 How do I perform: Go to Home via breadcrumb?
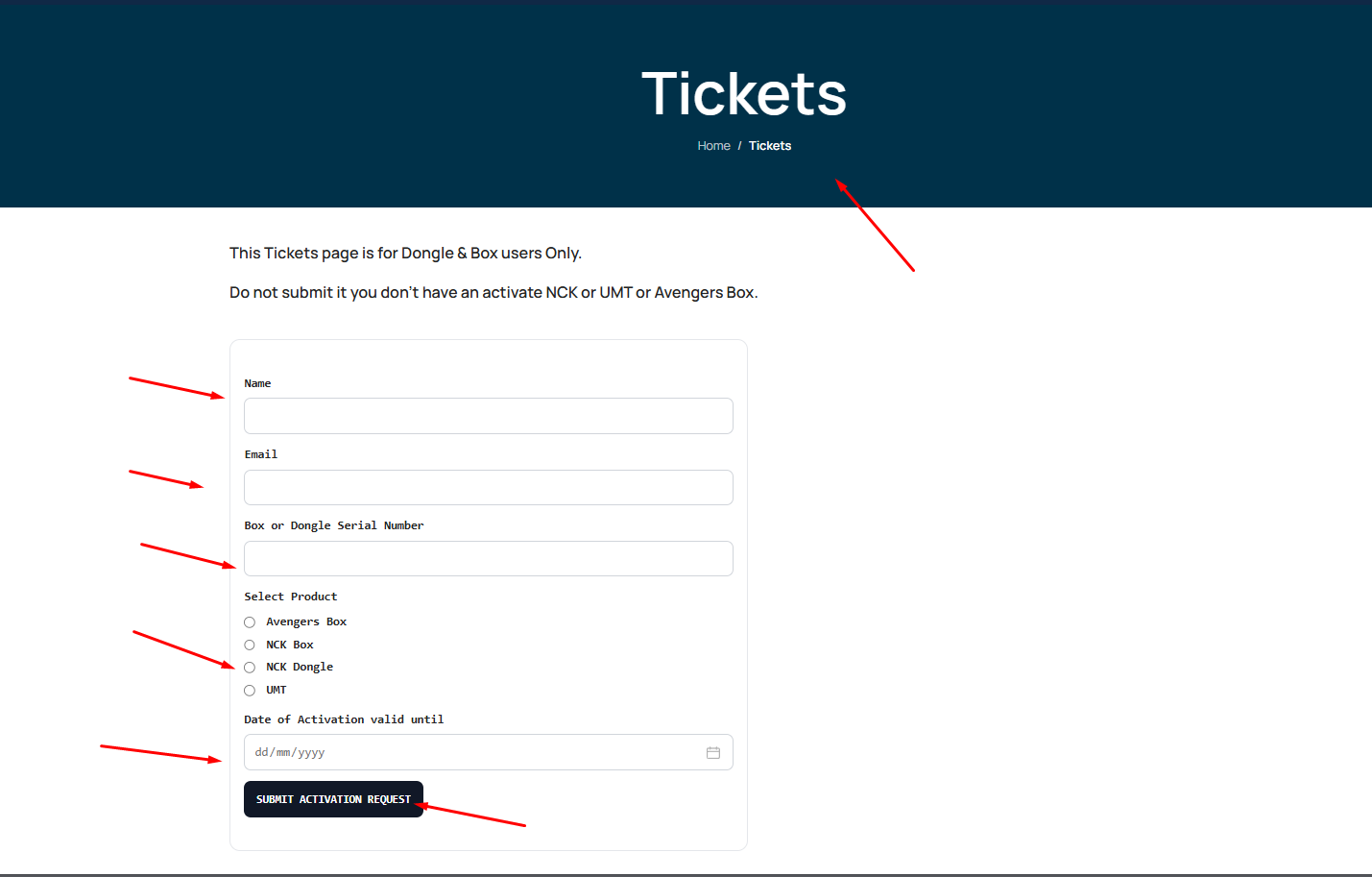713,146
